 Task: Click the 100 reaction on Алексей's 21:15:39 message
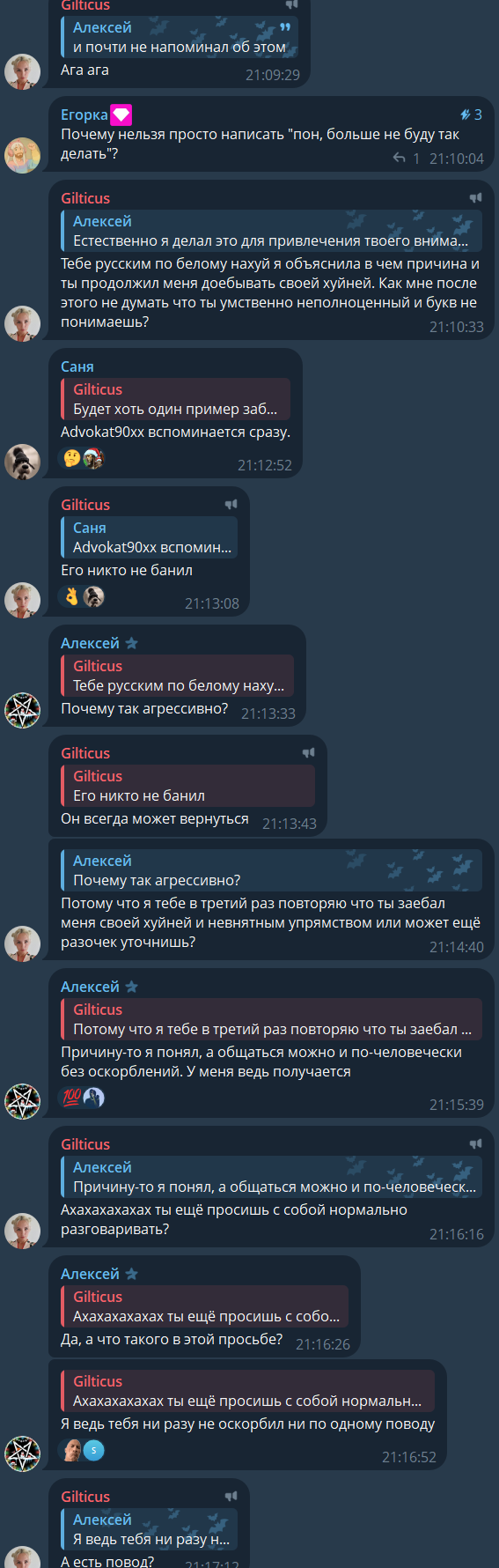tap(71, 1097)
